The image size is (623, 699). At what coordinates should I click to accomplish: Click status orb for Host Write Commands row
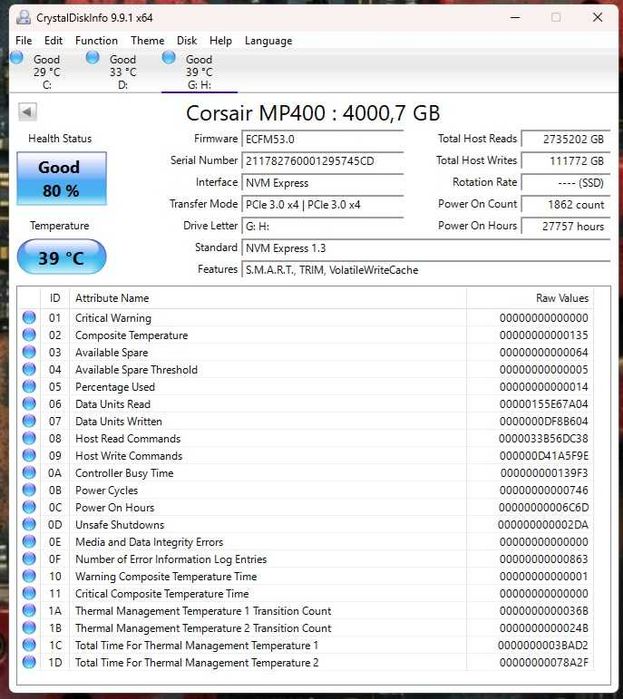click(x=29, y=456)
